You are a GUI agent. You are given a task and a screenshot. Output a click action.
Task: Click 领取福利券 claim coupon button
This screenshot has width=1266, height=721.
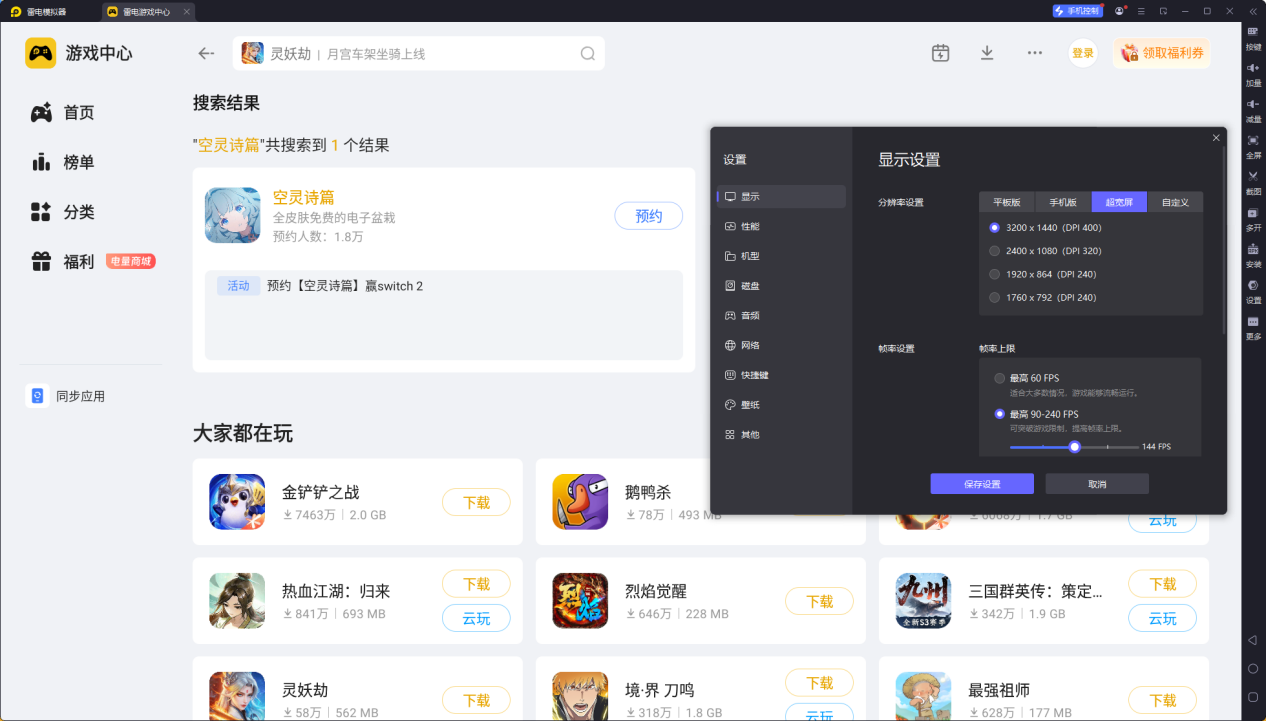tap(1162, 53)
